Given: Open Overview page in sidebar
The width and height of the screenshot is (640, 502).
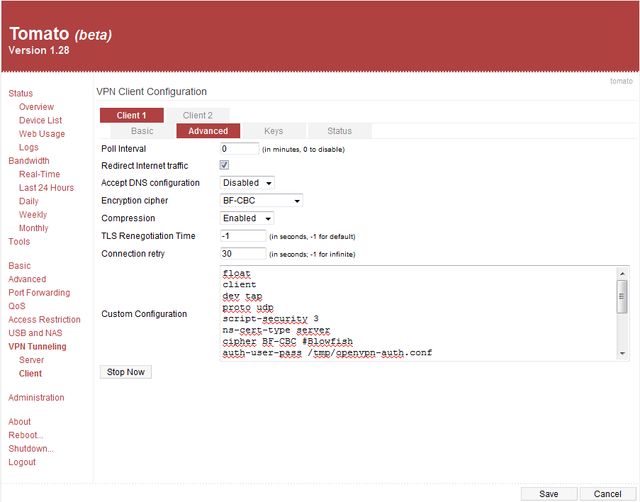Looking at the screenshot, I should click(36, 107).
